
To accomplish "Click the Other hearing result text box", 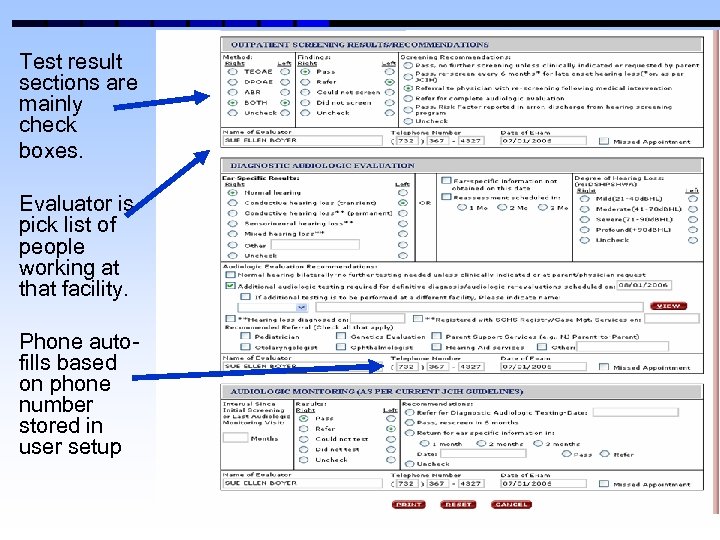I will click(x=315, y=245).
